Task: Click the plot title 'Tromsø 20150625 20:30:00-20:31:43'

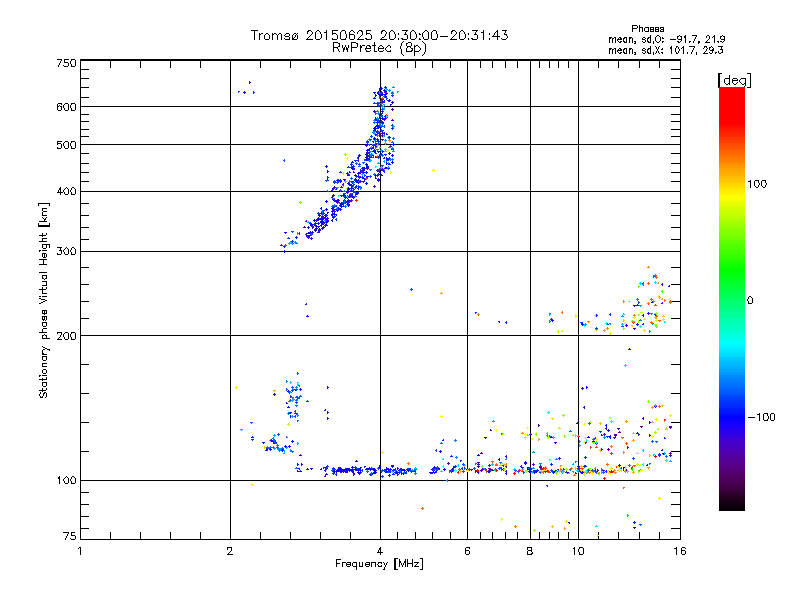Action: click(x=379, y=35)
